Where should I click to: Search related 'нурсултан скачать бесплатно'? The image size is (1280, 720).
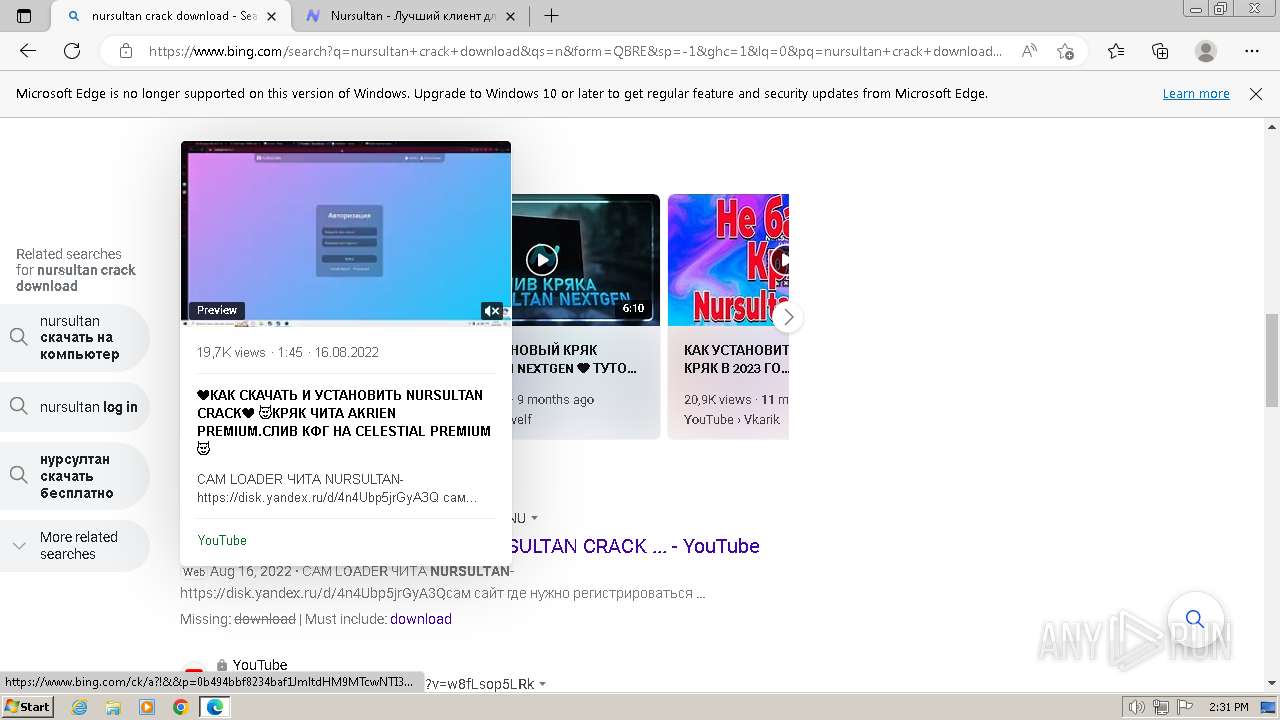pos(74,476)
